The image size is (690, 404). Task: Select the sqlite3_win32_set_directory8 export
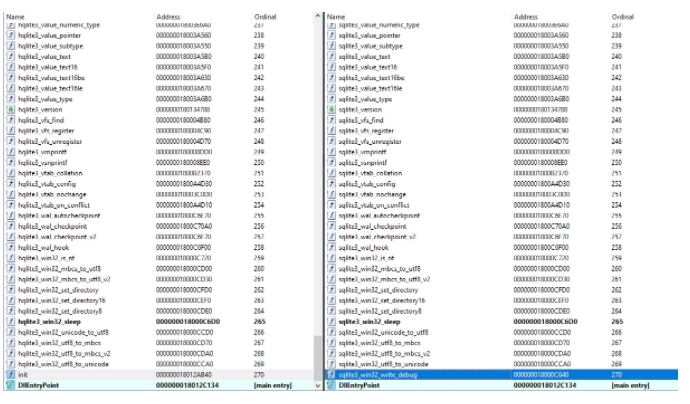pyautogui.click(x=501, y=311)
